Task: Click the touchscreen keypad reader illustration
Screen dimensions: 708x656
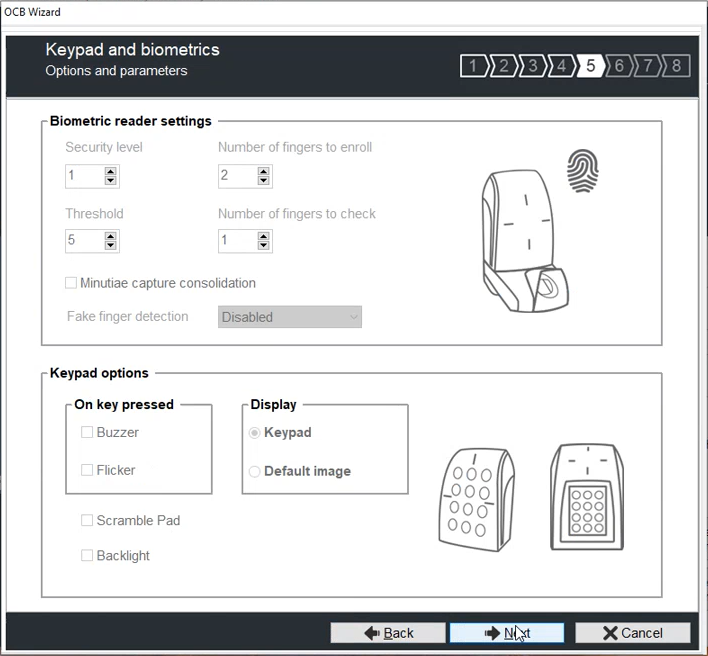Action: pyautogui.click(x=587, y=495)
